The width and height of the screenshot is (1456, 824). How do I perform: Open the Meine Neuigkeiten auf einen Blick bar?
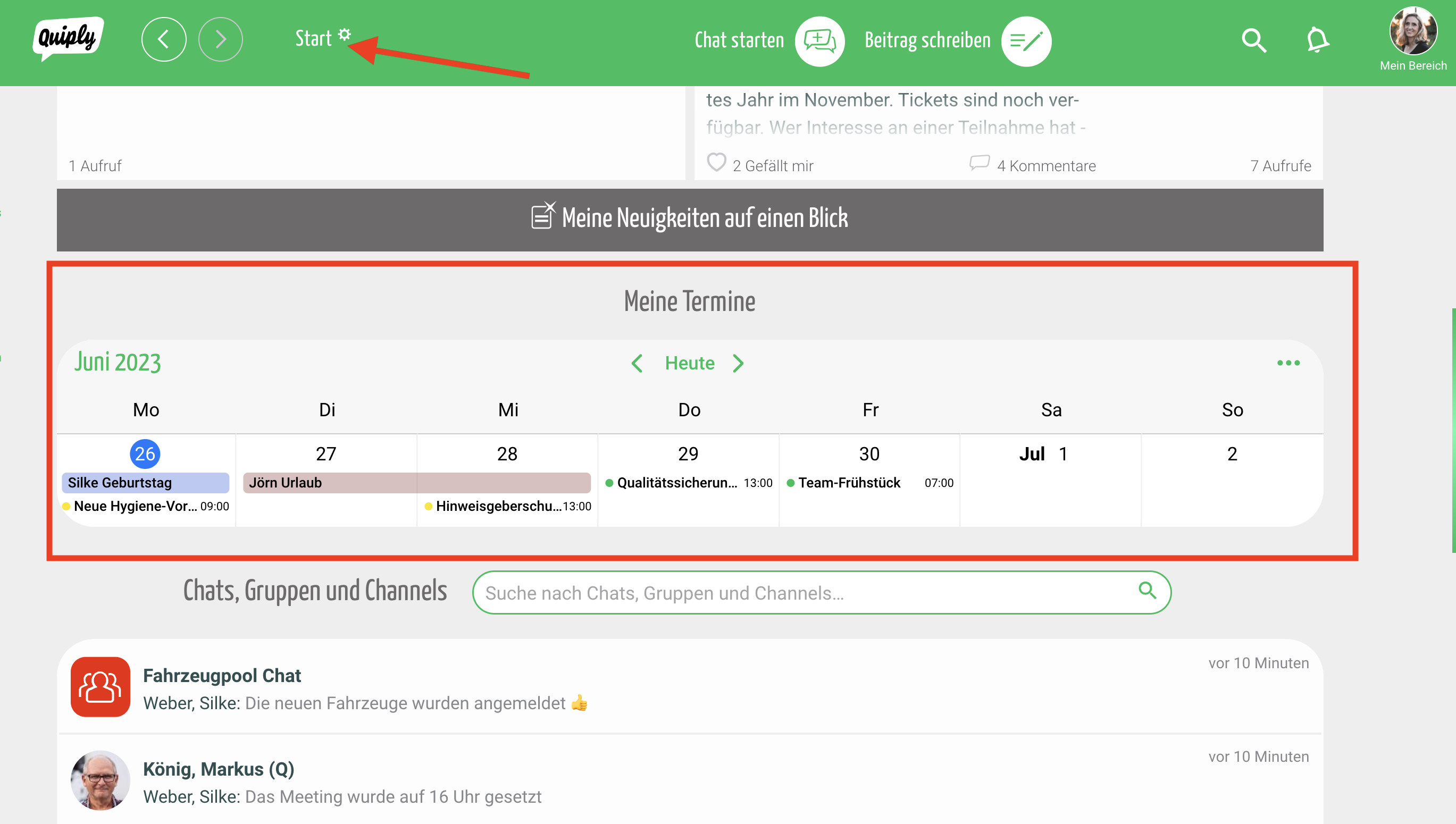coord(690,220)
